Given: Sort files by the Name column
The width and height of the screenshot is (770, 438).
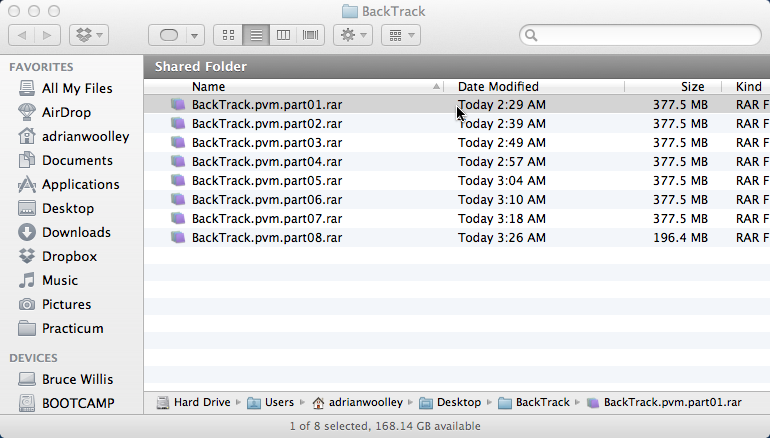Looking at the screenshot, I should tap(300, 87).
